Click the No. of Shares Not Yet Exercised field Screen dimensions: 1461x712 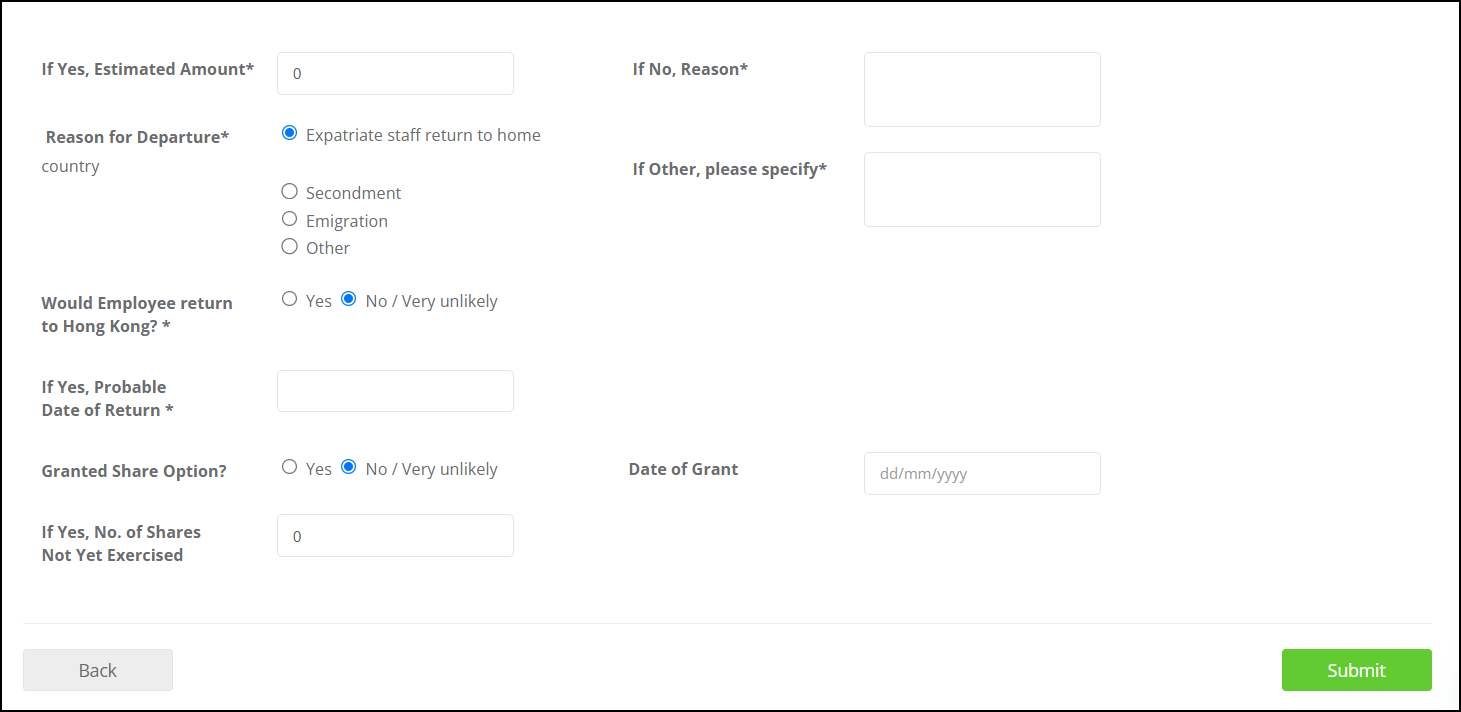pos(395,536)
